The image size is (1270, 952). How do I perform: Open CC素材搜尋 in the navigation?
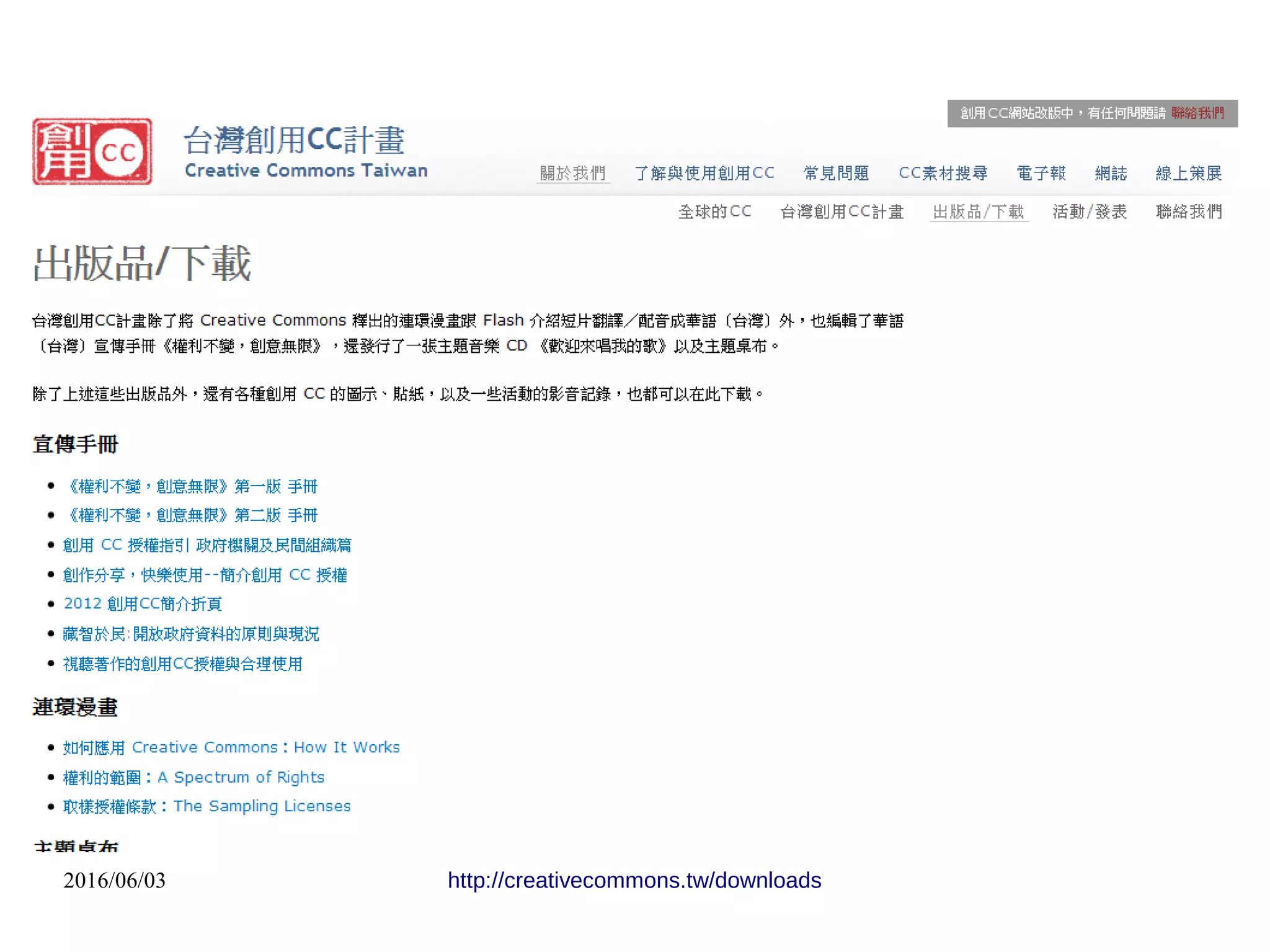click(x=943, y=173)
